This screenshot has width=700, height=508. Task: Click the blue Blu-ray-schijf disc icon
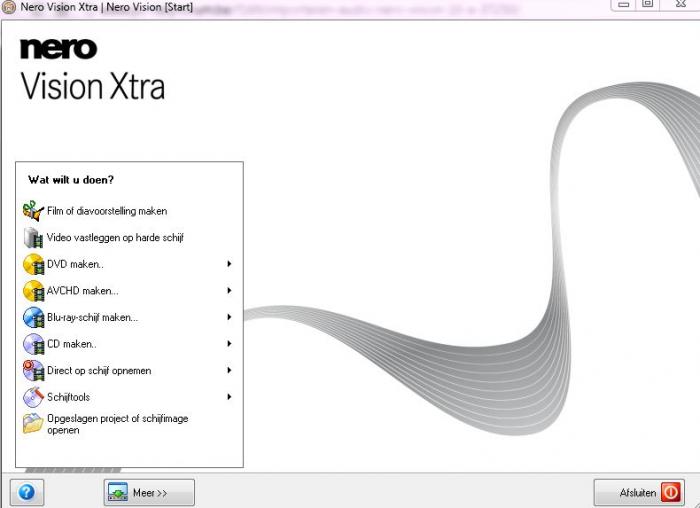point(33,317)
